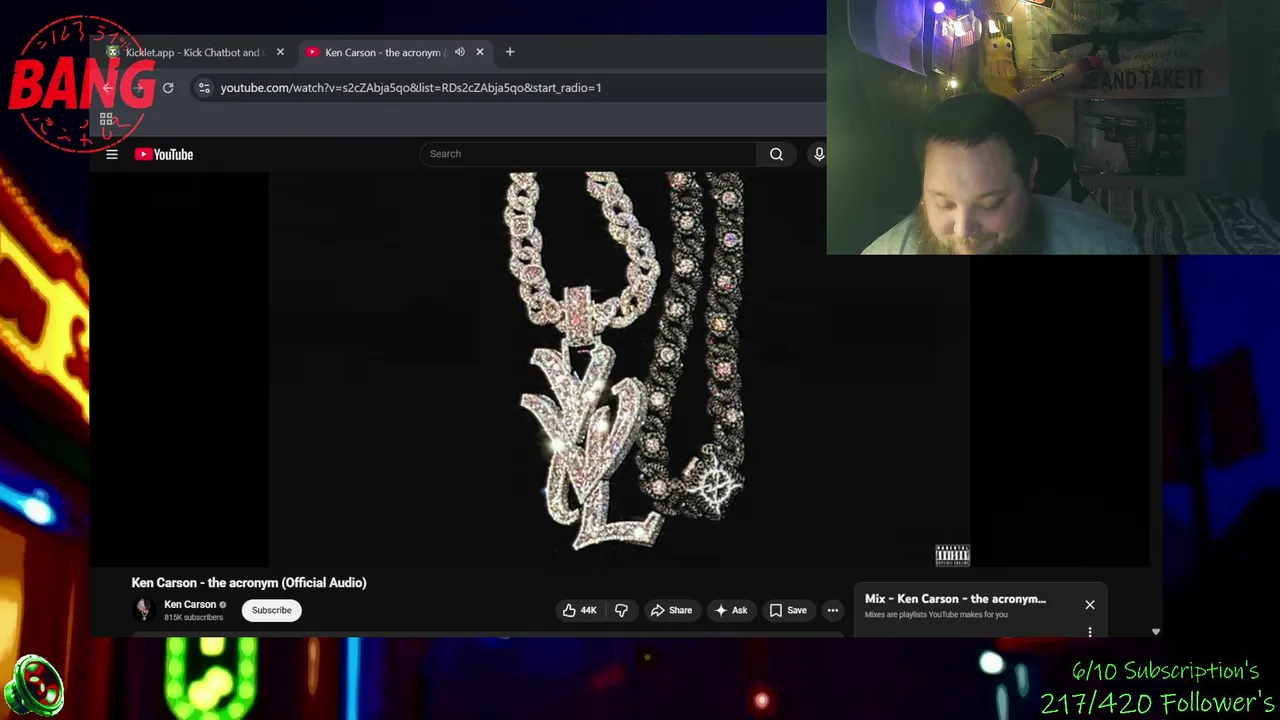Close the Kicklet.app tab

click(280, 52)
